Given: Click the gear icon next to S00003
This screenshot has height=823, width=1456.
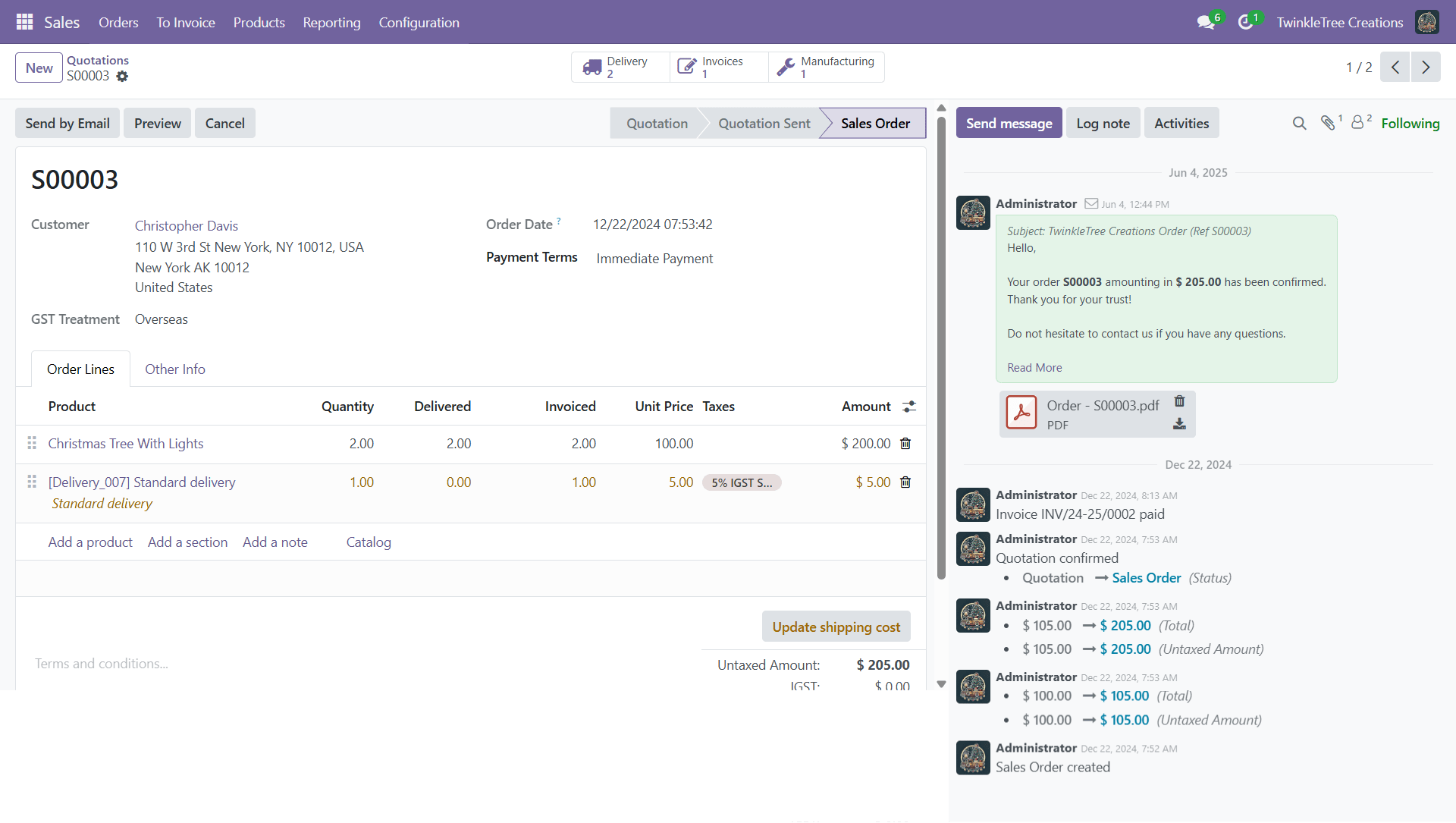Looking at the screenshot, I should 122,77.
